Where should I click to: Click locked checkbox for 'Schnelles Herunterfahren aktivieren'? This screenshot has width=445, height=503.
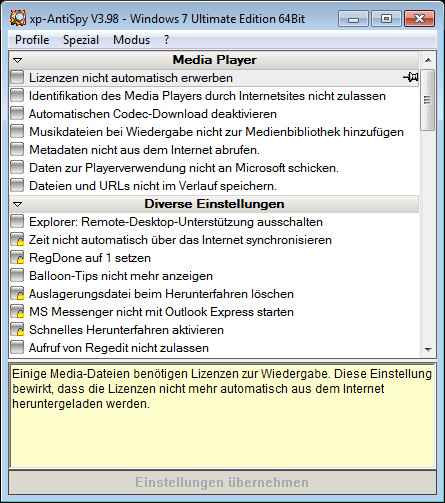click(x=17, y=329)
